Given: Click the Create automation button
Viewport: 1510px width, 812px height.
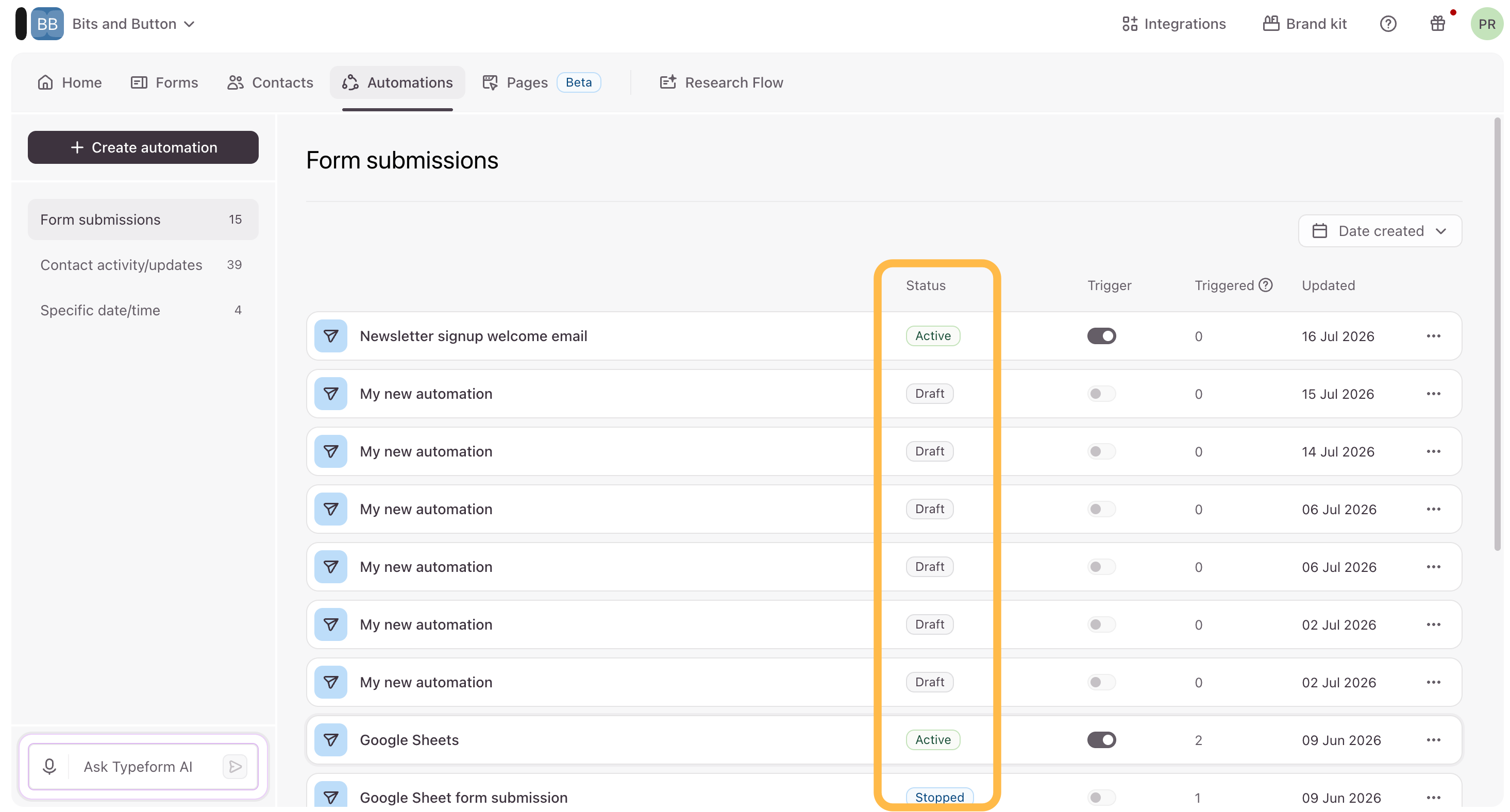Looking at the screenshot, I should click(x=143, y=147).
